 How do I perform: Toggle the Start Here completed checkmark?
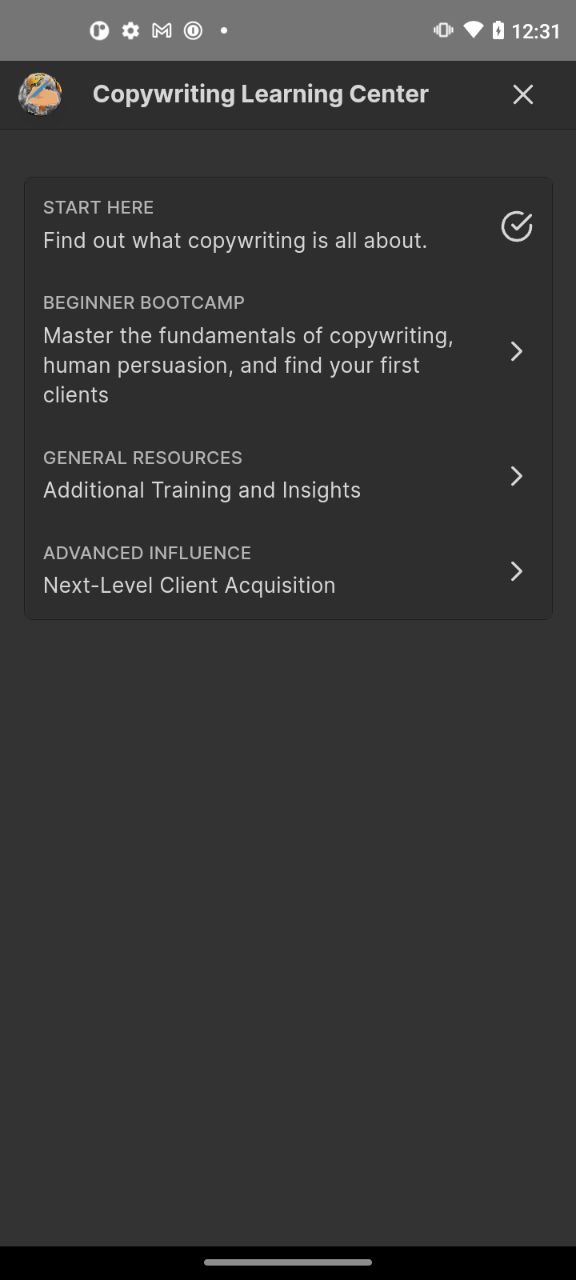point(516,226)
